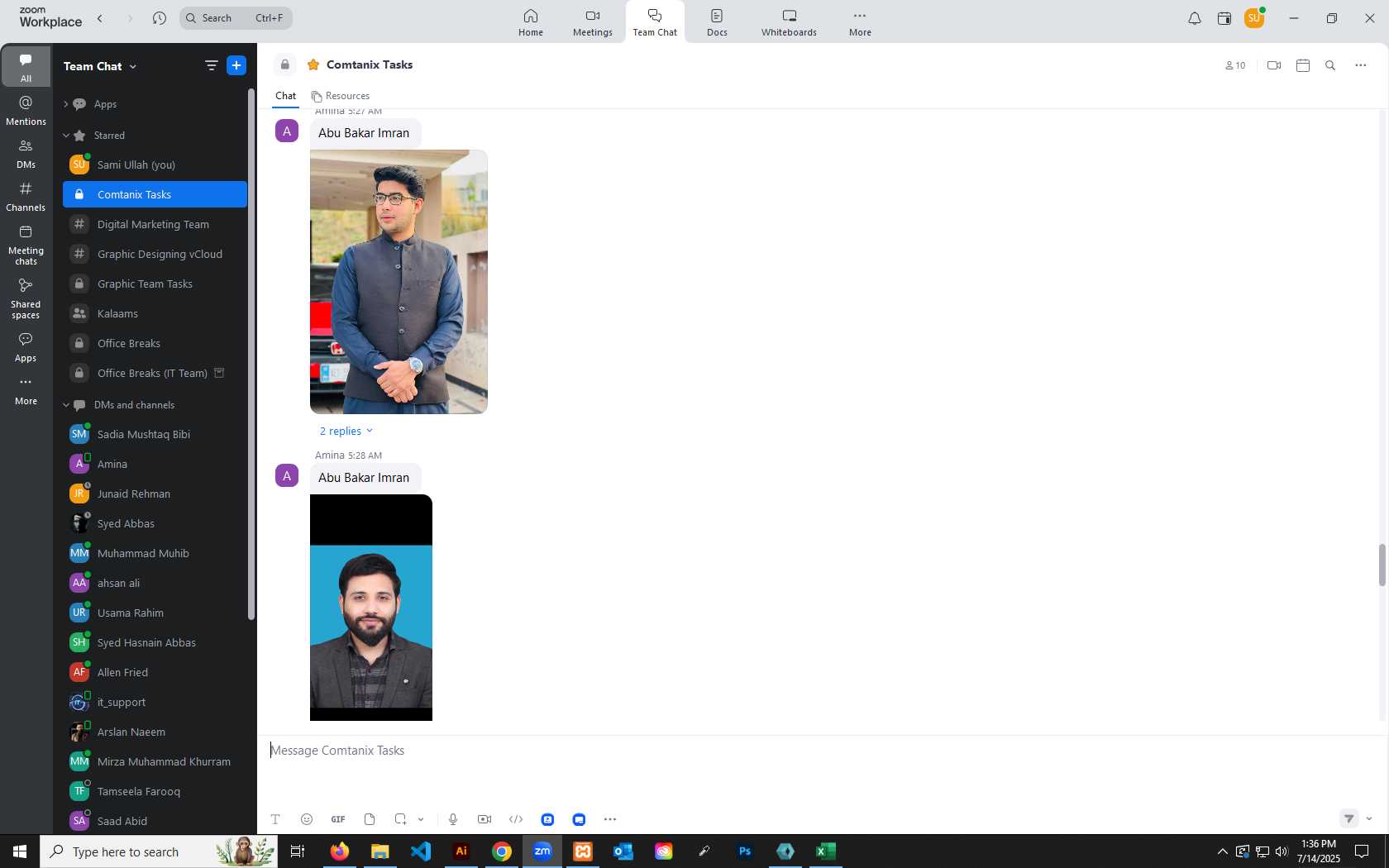Open Channels in the left sidebar
The image size is (1389, 868).
[26, 197]
